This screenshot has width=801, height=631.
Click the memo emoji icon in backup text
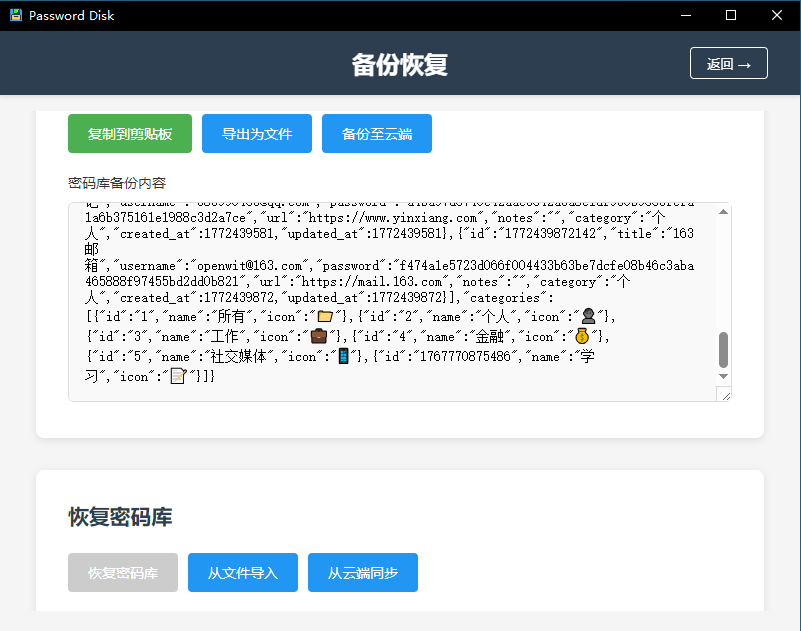tap(179, 376)
